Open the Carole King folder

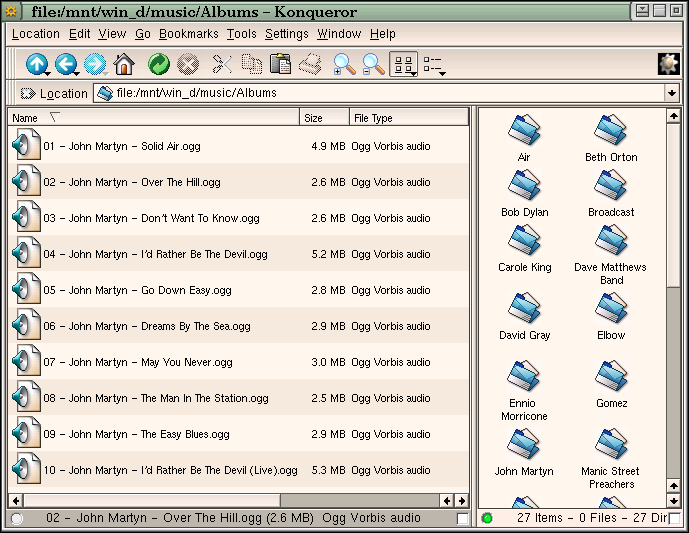(524, 248)
